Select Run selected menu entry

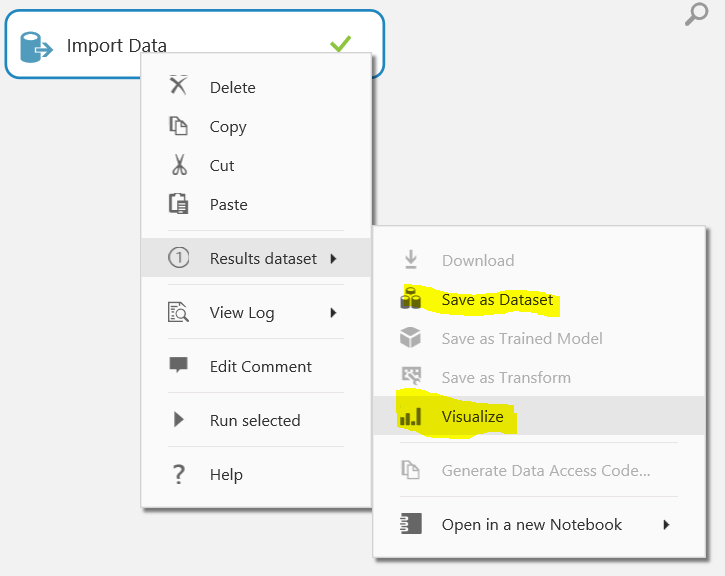pos(256,420)
